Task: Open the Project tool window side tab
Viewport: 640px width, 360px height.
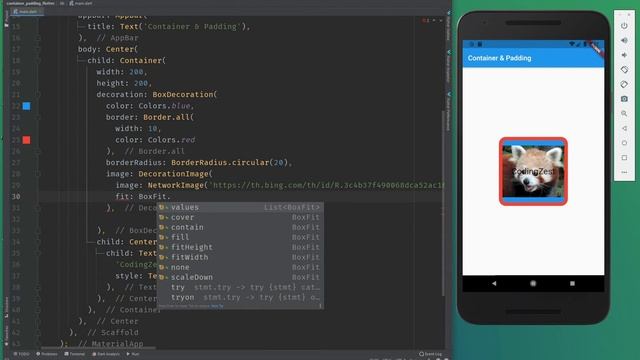Action: pos(7,20)
